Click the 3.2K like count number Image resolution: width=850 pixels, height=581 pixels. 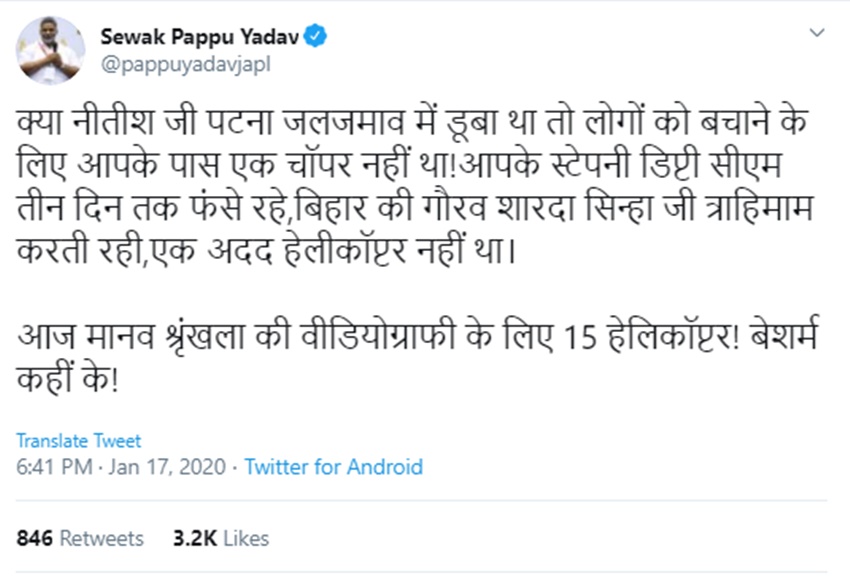click(194, 538)
